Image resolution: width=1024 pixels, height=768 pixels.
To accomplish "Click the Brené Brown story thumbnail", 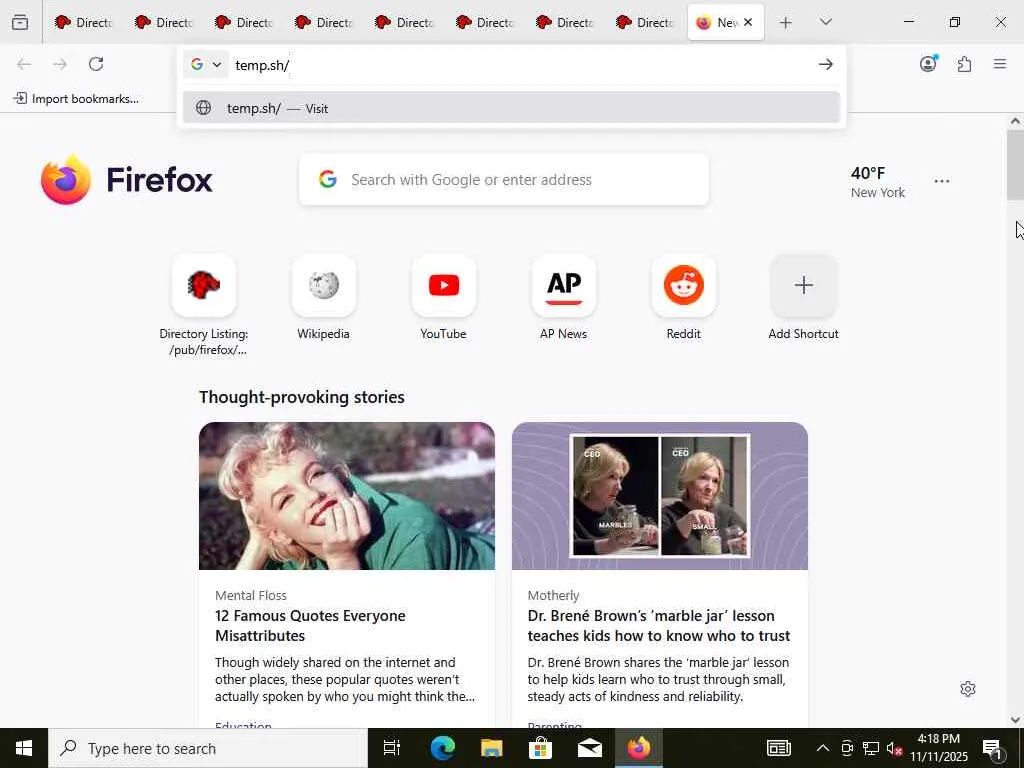I will click(660, 496).
